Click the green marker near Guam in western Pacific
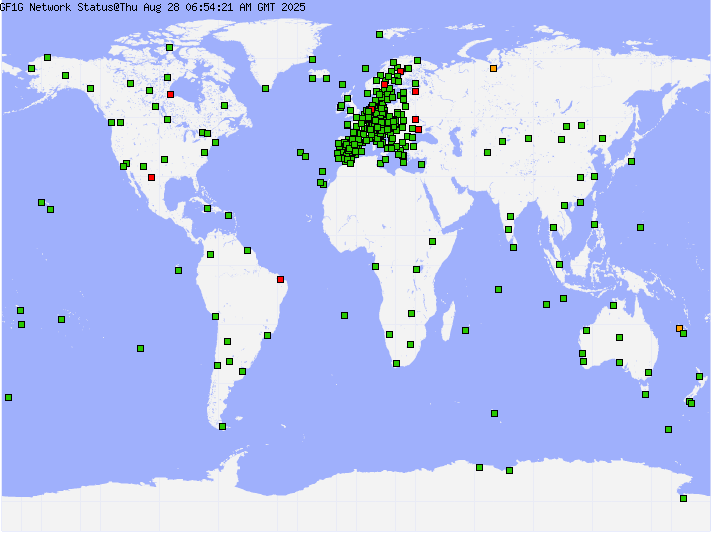The width and height of the screenshot is (713, 533). (x=641, y=227)
